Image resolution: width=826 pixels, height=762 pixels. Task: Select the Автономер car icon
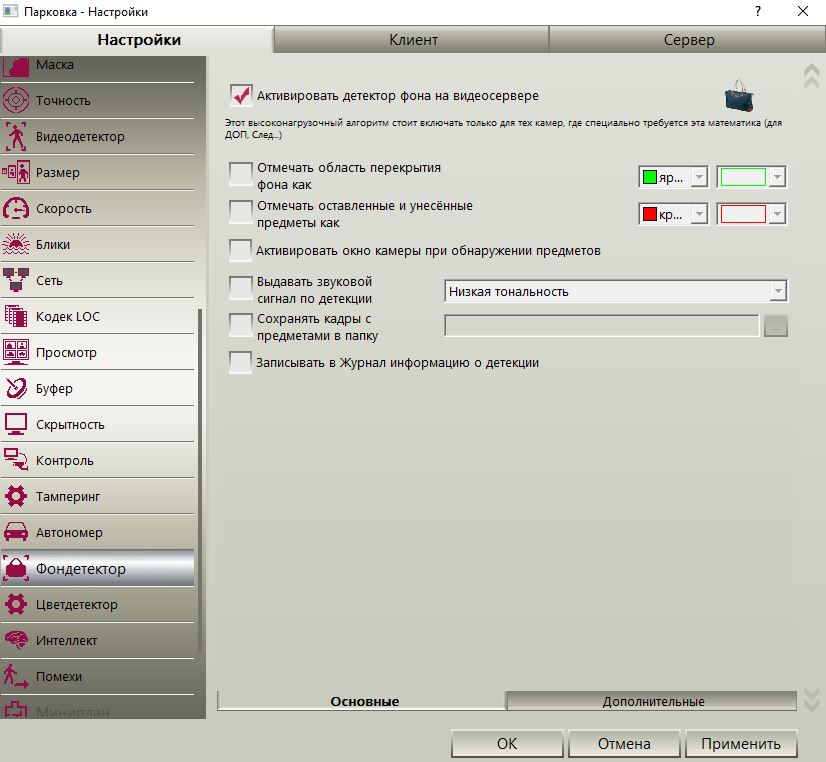[16, 532]
